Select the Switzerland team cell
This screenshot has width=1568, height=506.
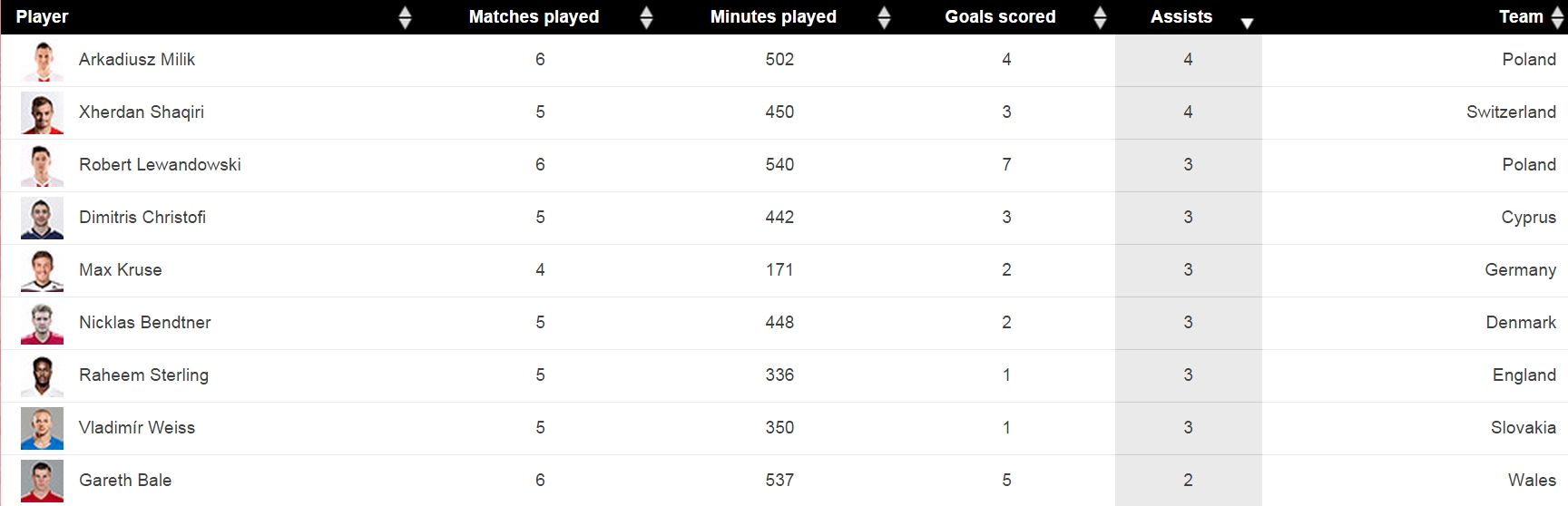point(1511,112)
